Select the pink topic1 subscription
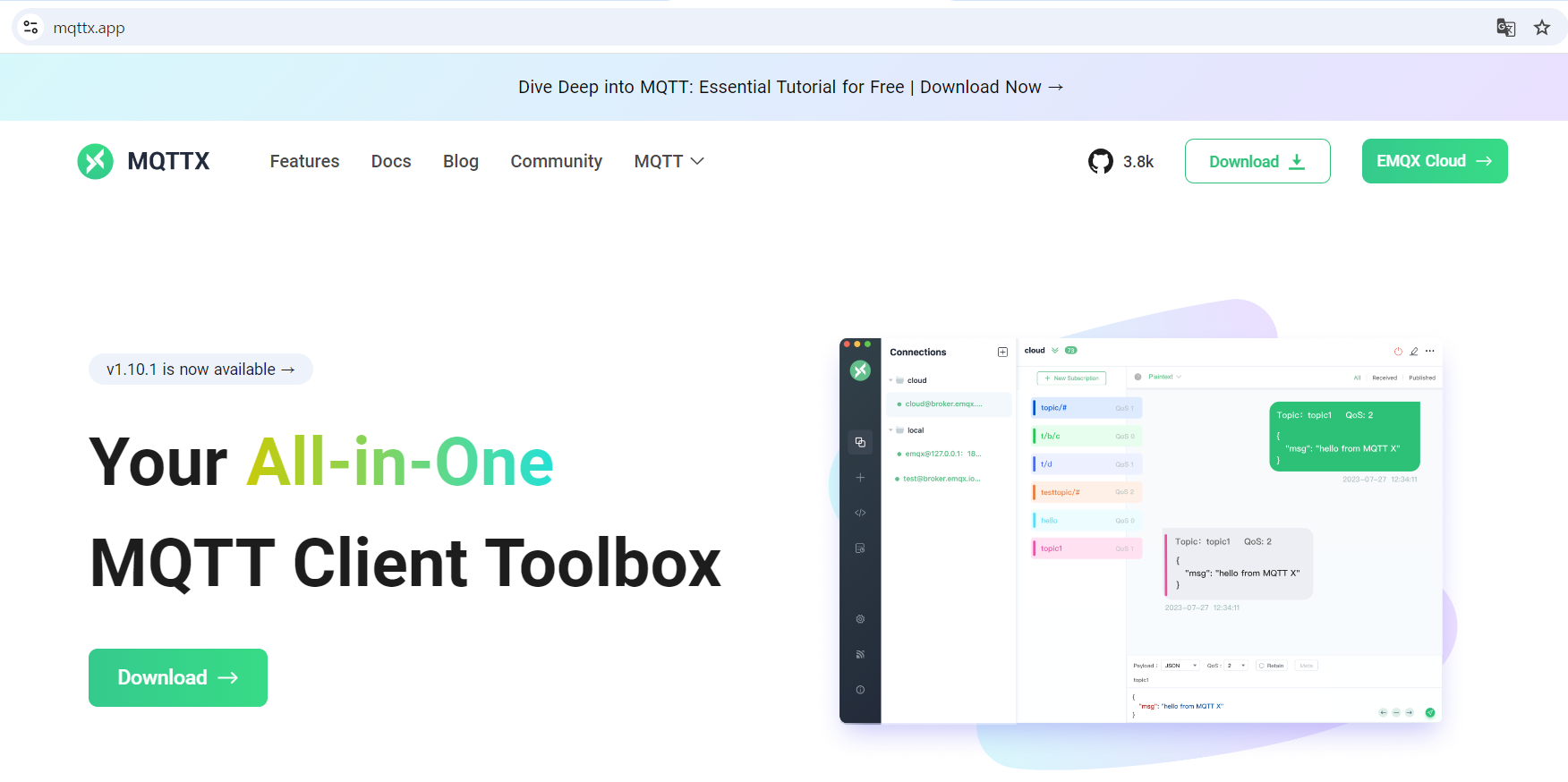 [x=1087, y=548]
